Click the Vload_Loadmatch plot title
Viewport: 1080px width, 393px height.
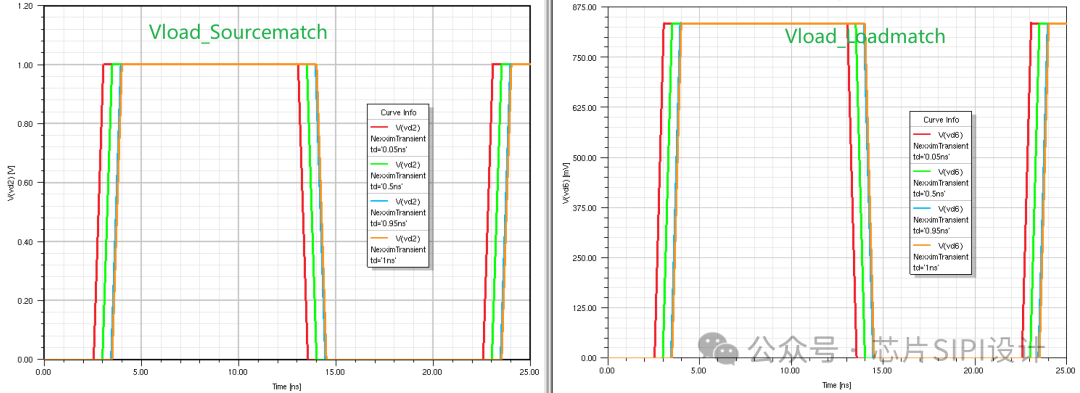(866, 36)
